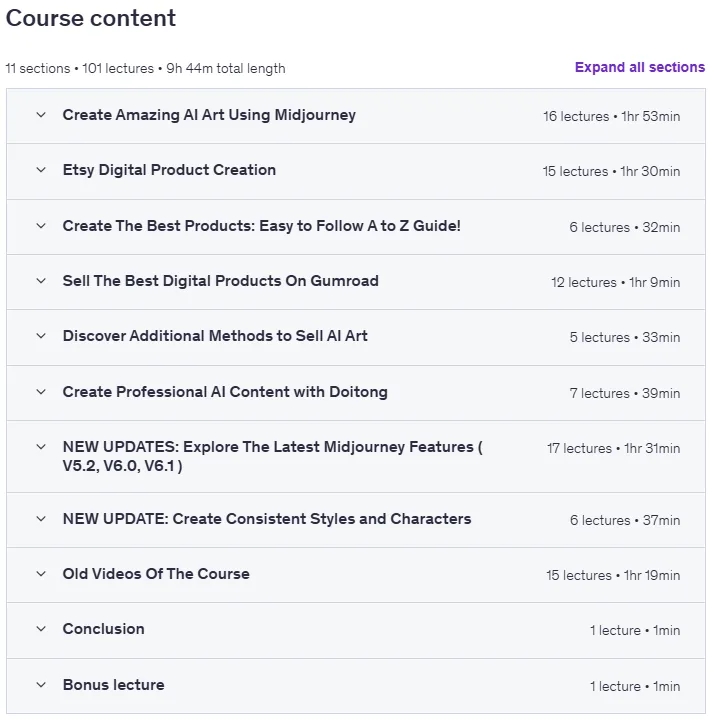This screenshot has height=719, width=710.
Task: Click chevron next to Create Professional AI Content
Action: [x=41, y=392]
